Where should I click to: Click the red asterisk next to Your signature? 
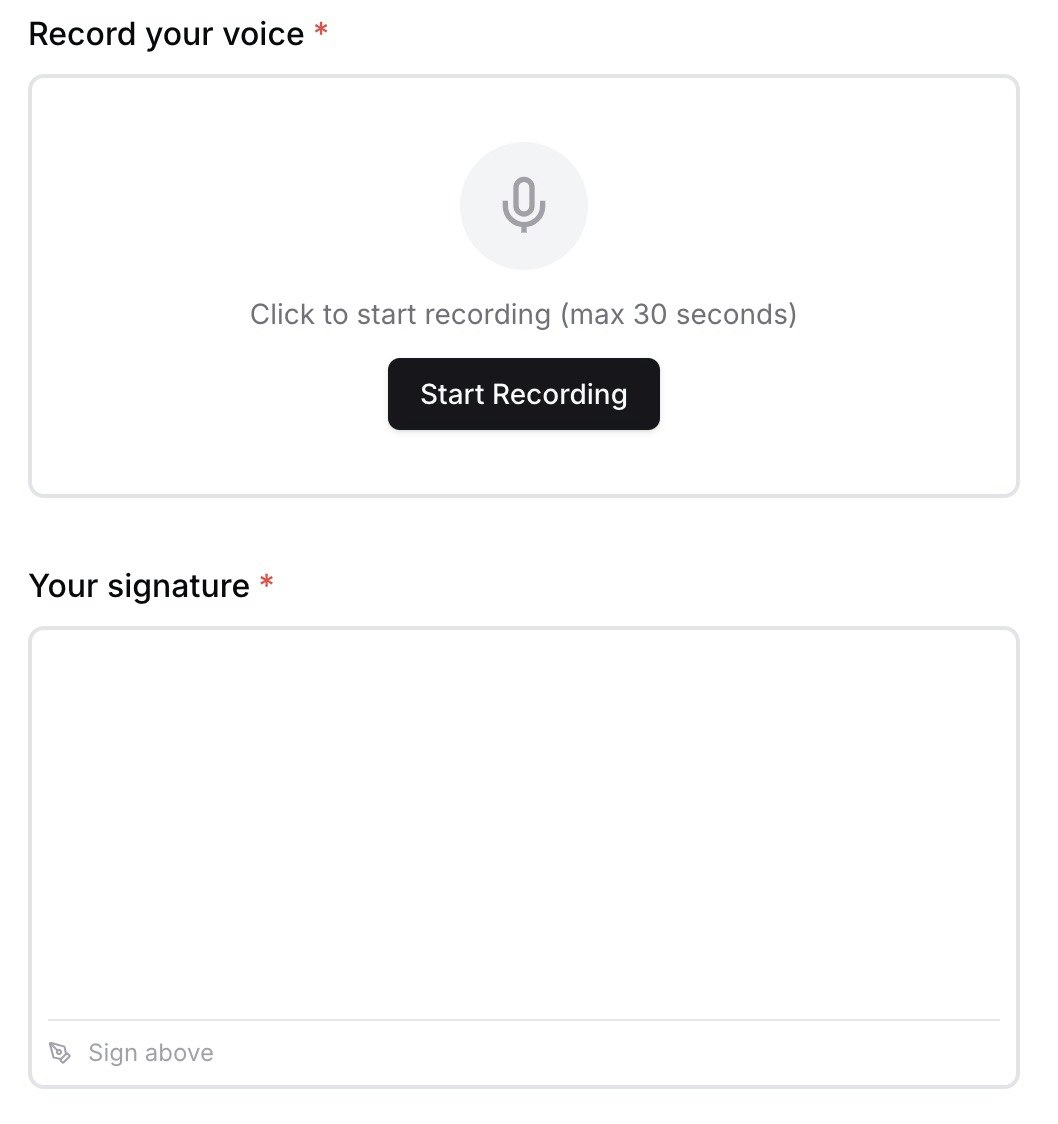266,582
